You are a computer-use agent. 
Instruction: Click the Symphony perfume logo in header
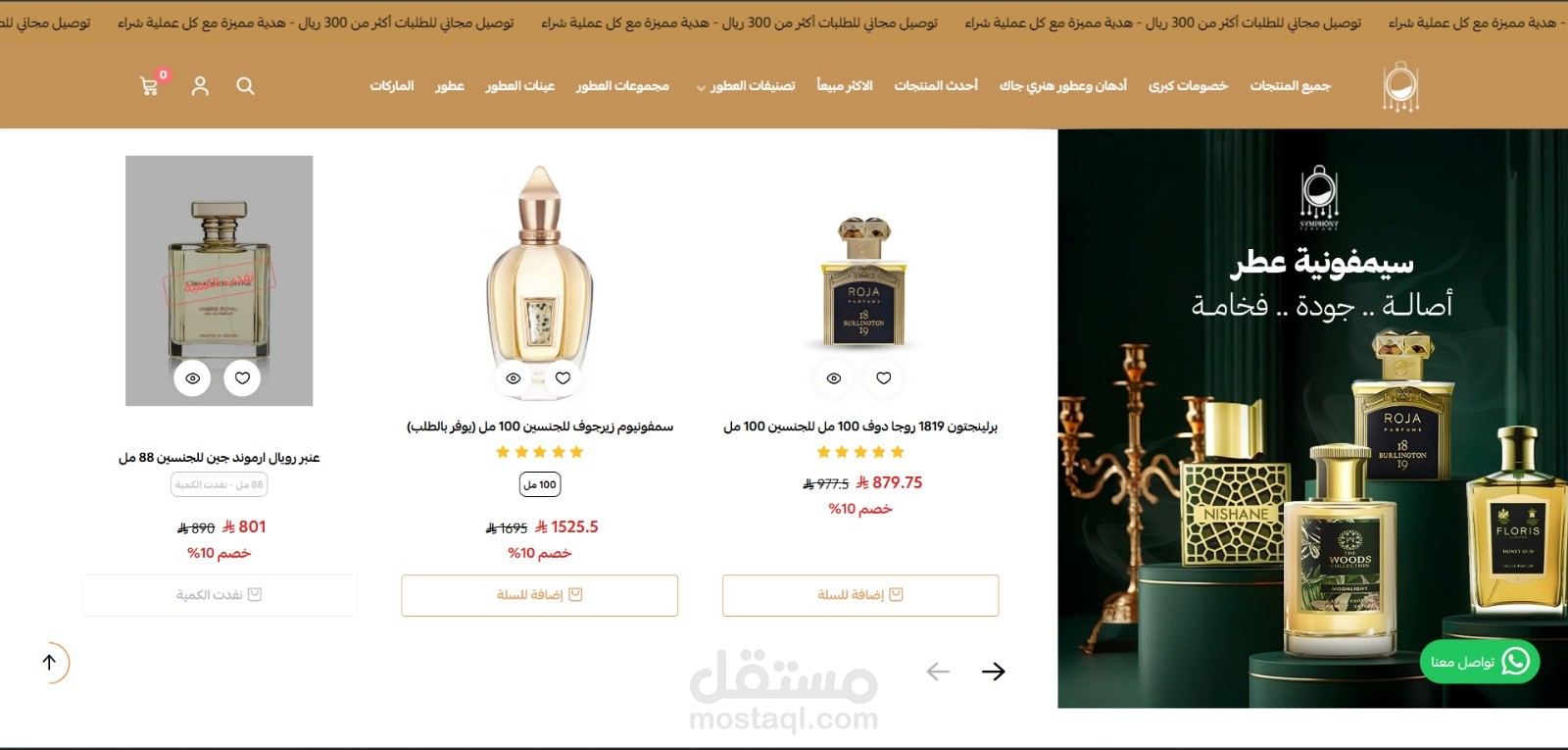(x=1400, y=86)
